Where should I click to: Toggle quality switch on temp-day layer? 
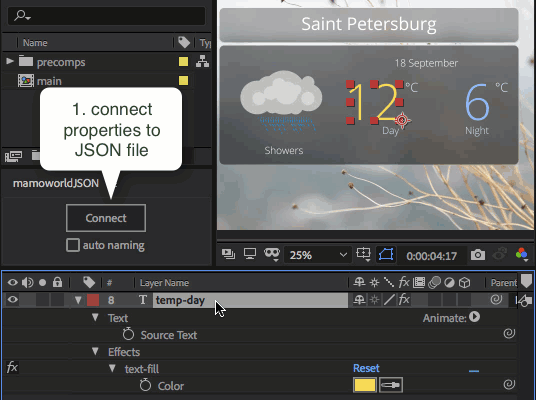click(x=389, y=300)
